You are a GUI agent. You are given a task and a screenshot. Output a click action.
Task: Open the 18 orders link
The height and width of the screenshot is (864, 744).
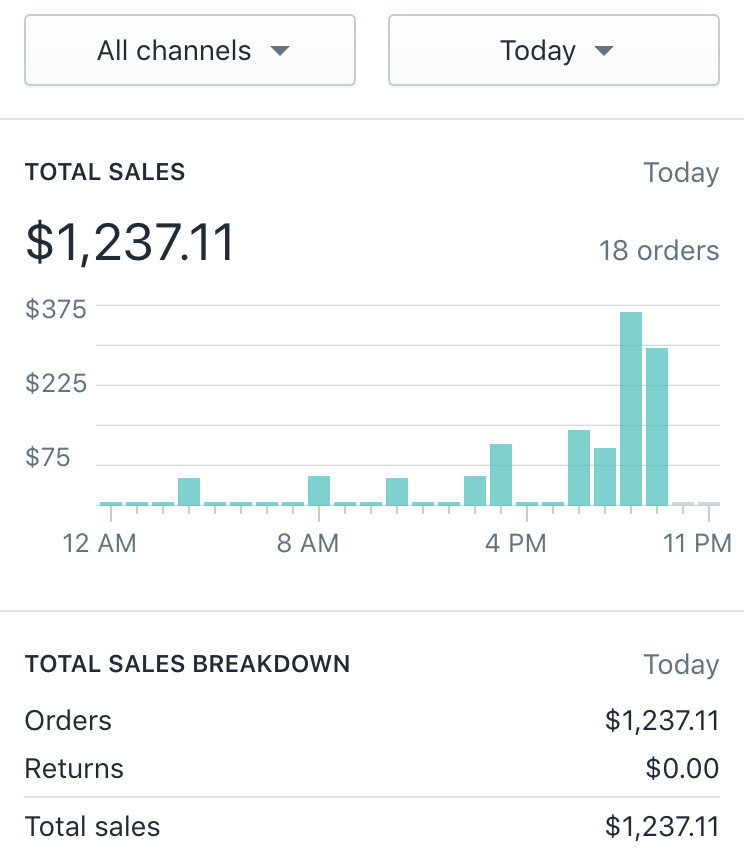point(658,250)
